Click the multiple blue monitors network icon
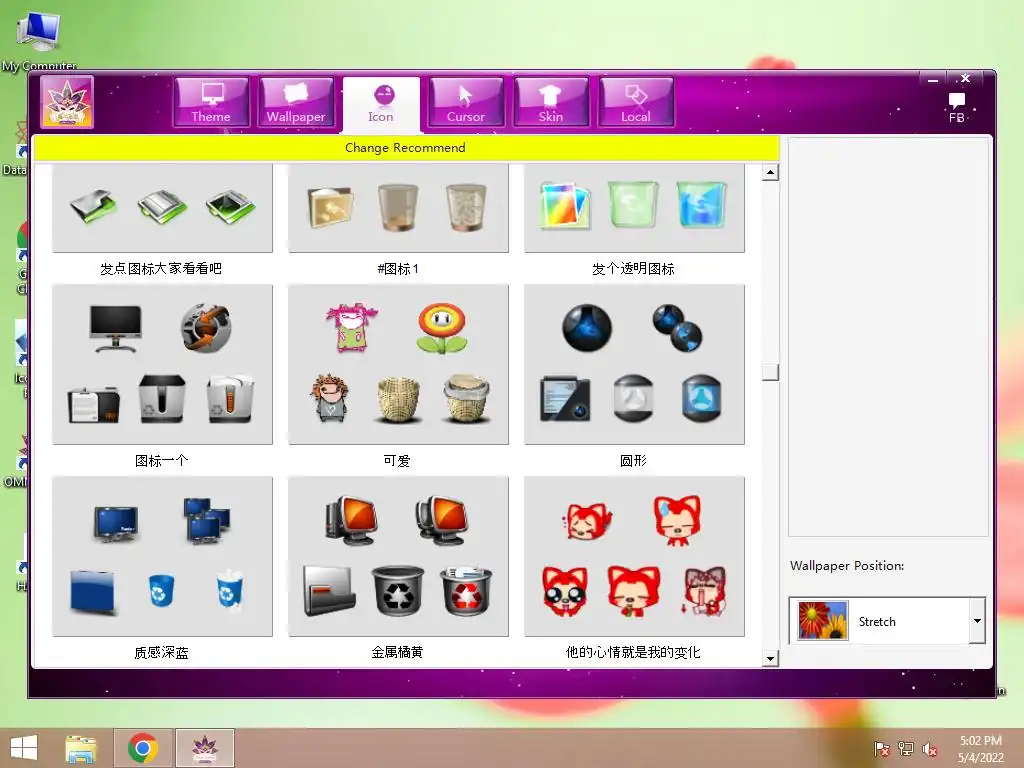Screen dimensions: 1024x768 (206, 521)
